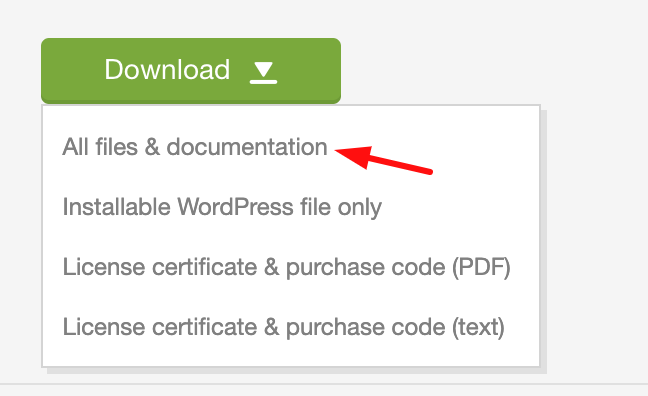The image size is (648, 396).
Task: Toggle the Download options dropdown
Action: click(191, 70)
